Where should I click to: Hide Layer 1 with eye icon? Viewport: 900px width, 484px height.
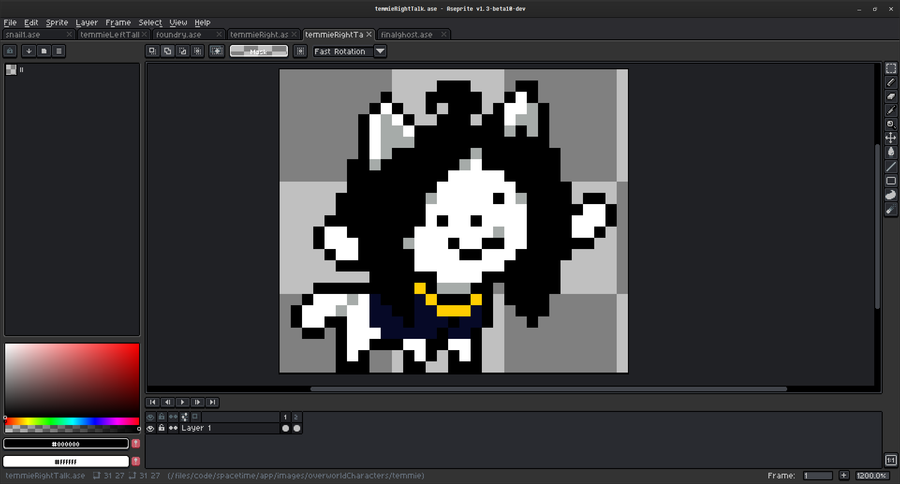(x=150, y=428)
